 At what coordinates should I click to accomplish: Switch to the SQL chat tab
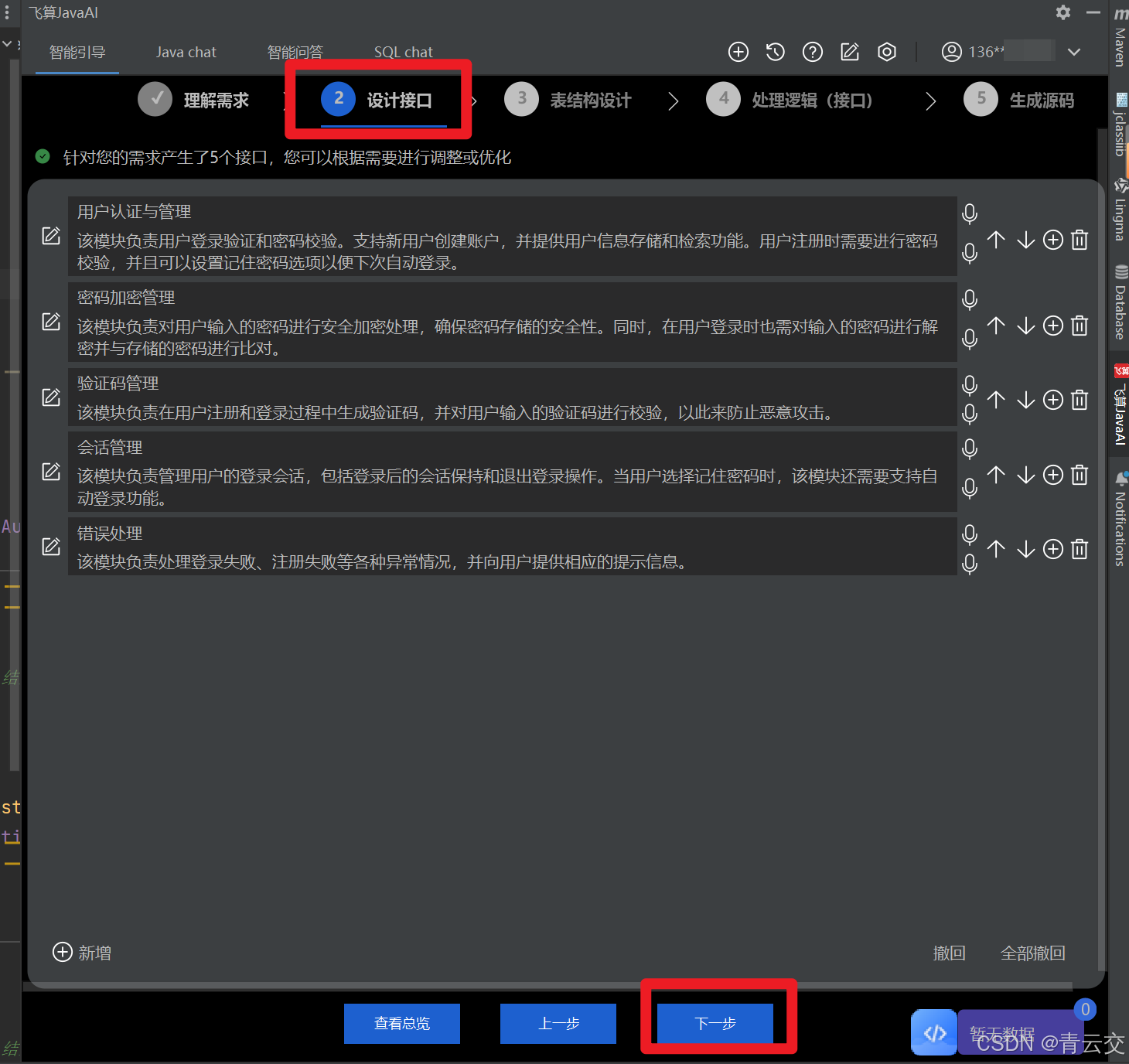[x=404, y=52]
